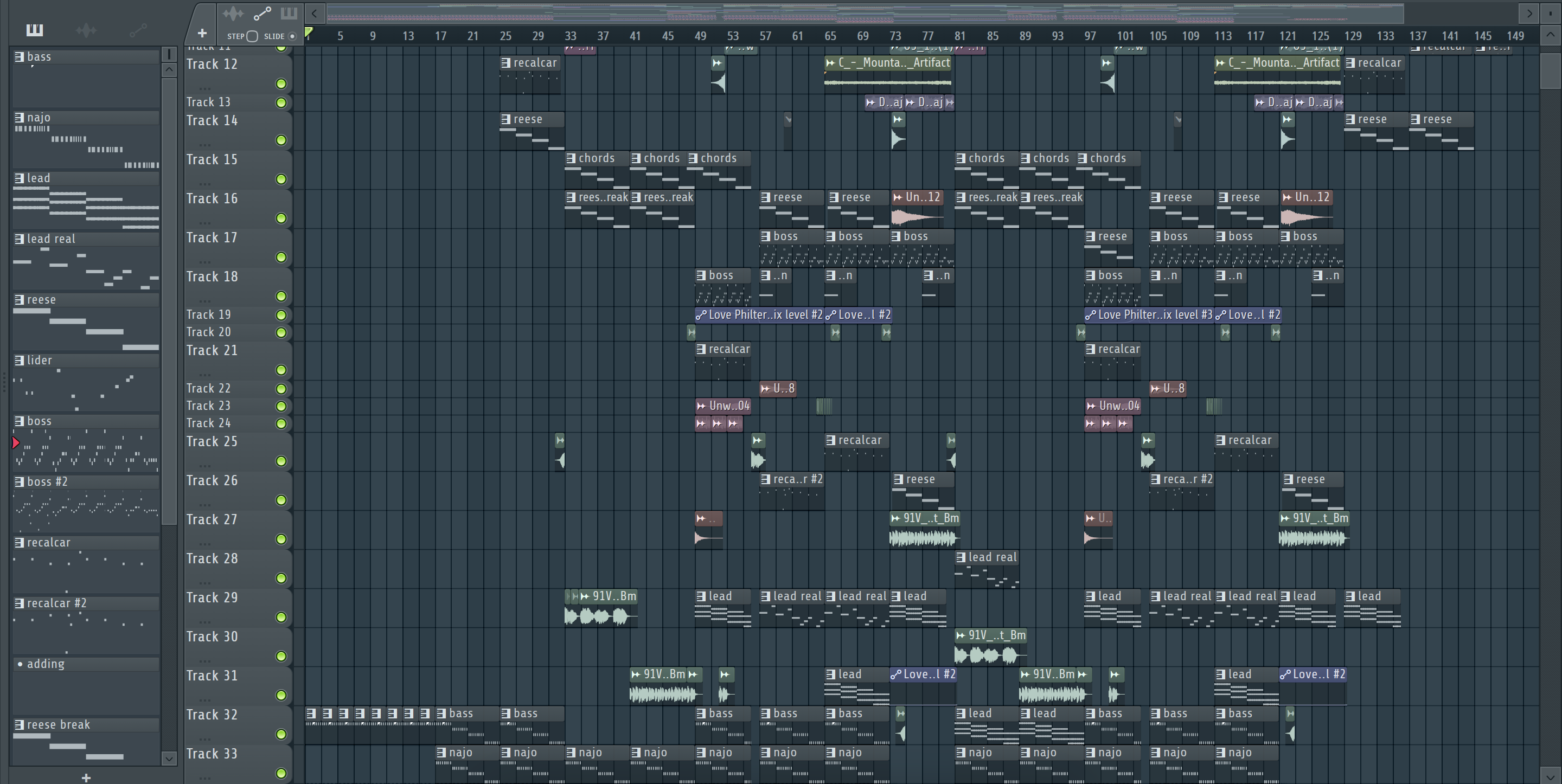Click the green song start marker at bar 1
Viewport: 1562px width, 784px height.
pos(309,32)
